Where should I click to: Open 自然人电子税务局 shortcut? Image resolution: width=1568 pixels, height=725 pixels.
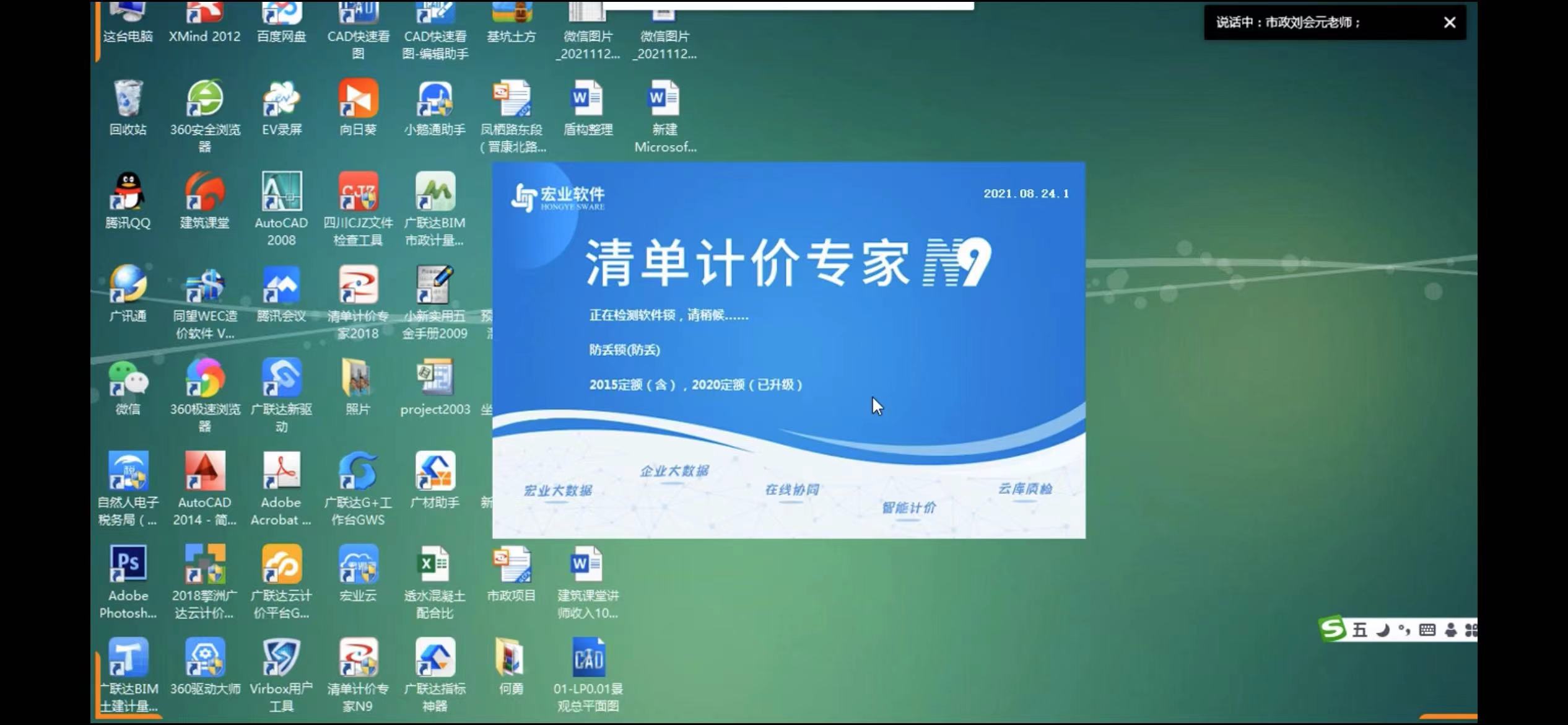point(128,489)
